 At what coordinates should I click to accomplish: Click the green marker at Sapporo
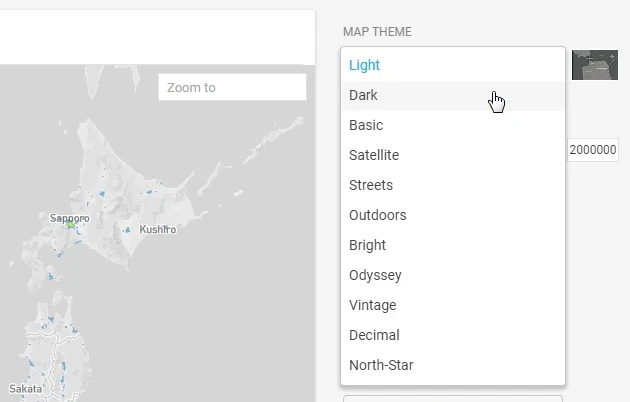coord(71,224)
